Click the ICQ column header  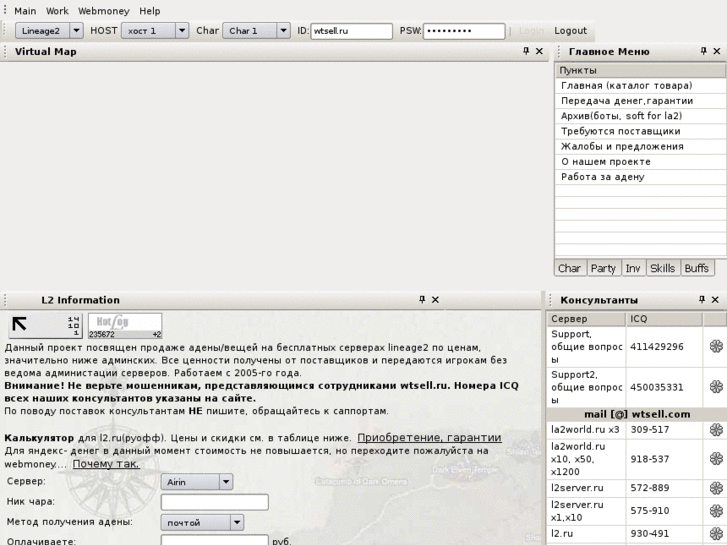point(664,319)
